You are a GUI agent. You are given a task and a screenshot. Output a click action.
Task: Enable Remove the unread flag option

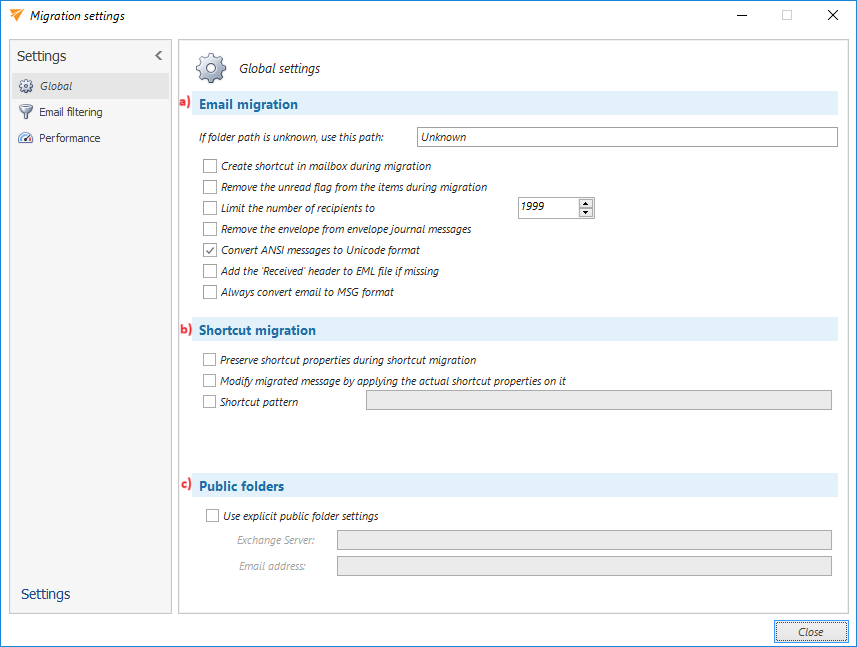(x=210, y=187)
